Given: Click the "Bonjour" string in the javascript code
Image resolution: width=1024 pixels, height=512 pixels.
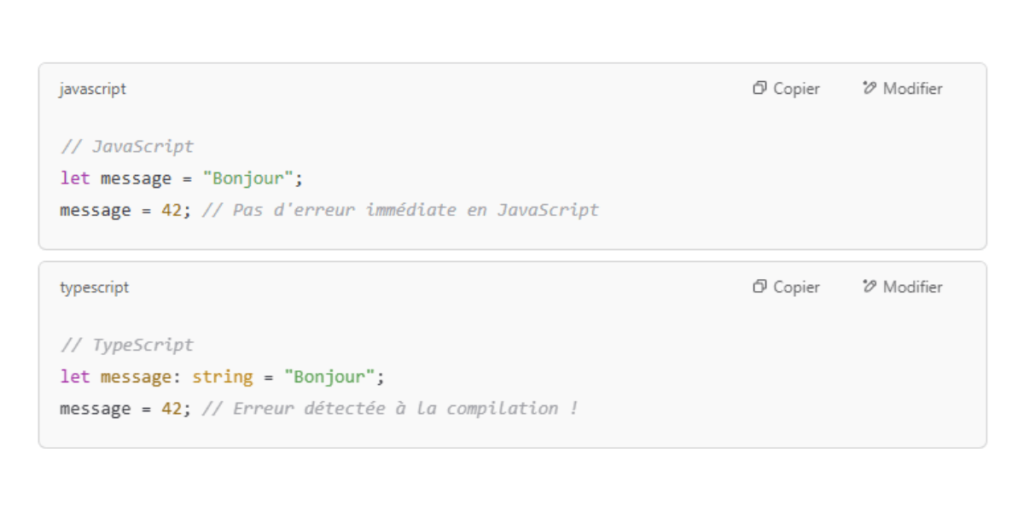Looking at the screenshot, I should click(x=248, y=178).
